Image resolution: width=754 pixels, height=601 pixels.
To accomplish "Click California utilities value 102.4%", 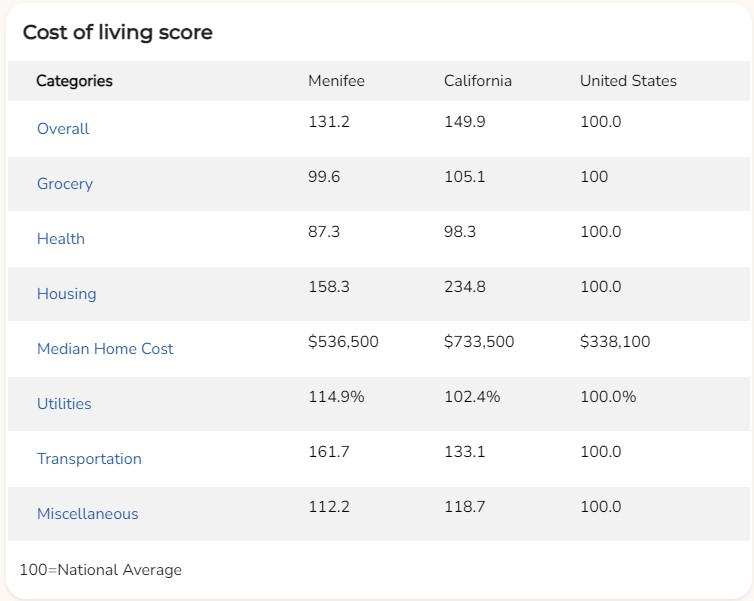I will [x=472, y=397].
